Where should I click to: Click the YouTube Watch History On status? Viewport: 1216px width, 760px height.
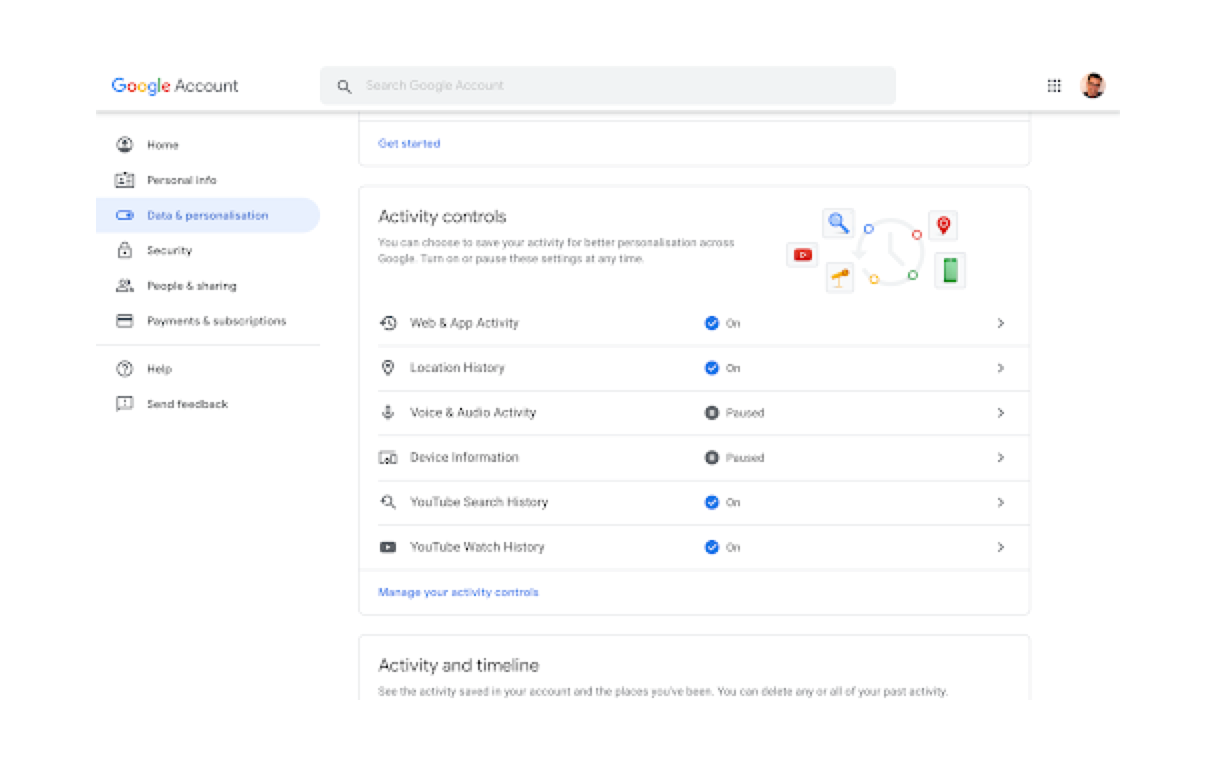point(722,547)
